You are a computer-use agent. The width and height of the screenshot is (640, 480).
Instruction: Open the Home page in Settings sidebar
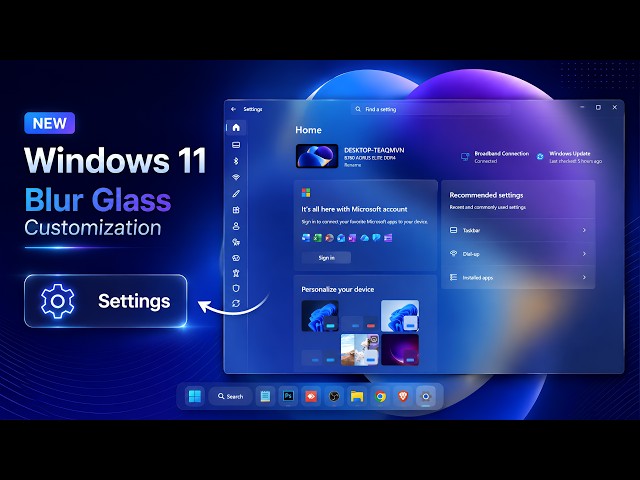click(236, 127)
